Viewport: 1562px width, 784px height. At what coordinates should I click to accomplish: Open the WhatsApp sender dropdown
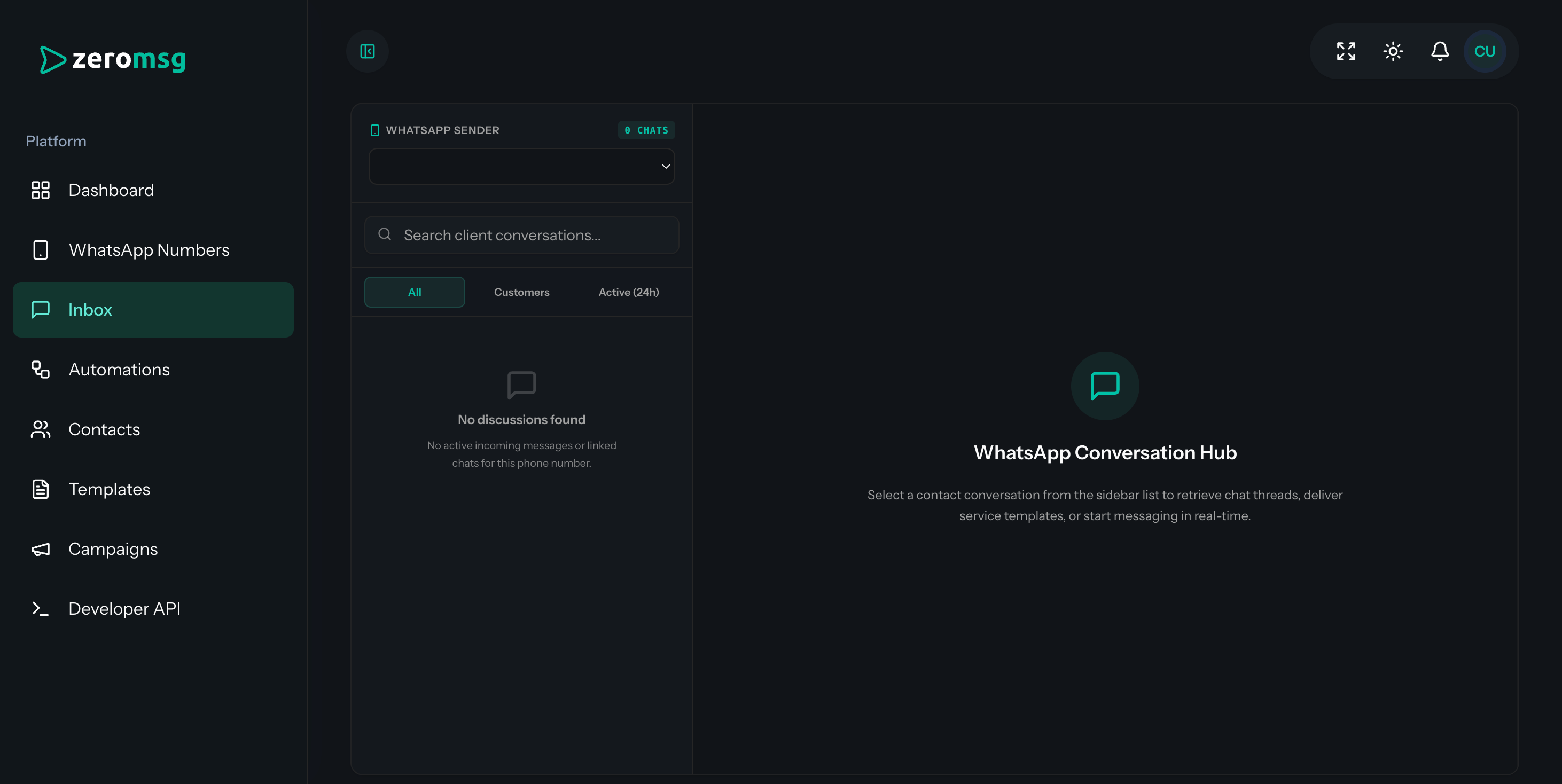(521, 166)
